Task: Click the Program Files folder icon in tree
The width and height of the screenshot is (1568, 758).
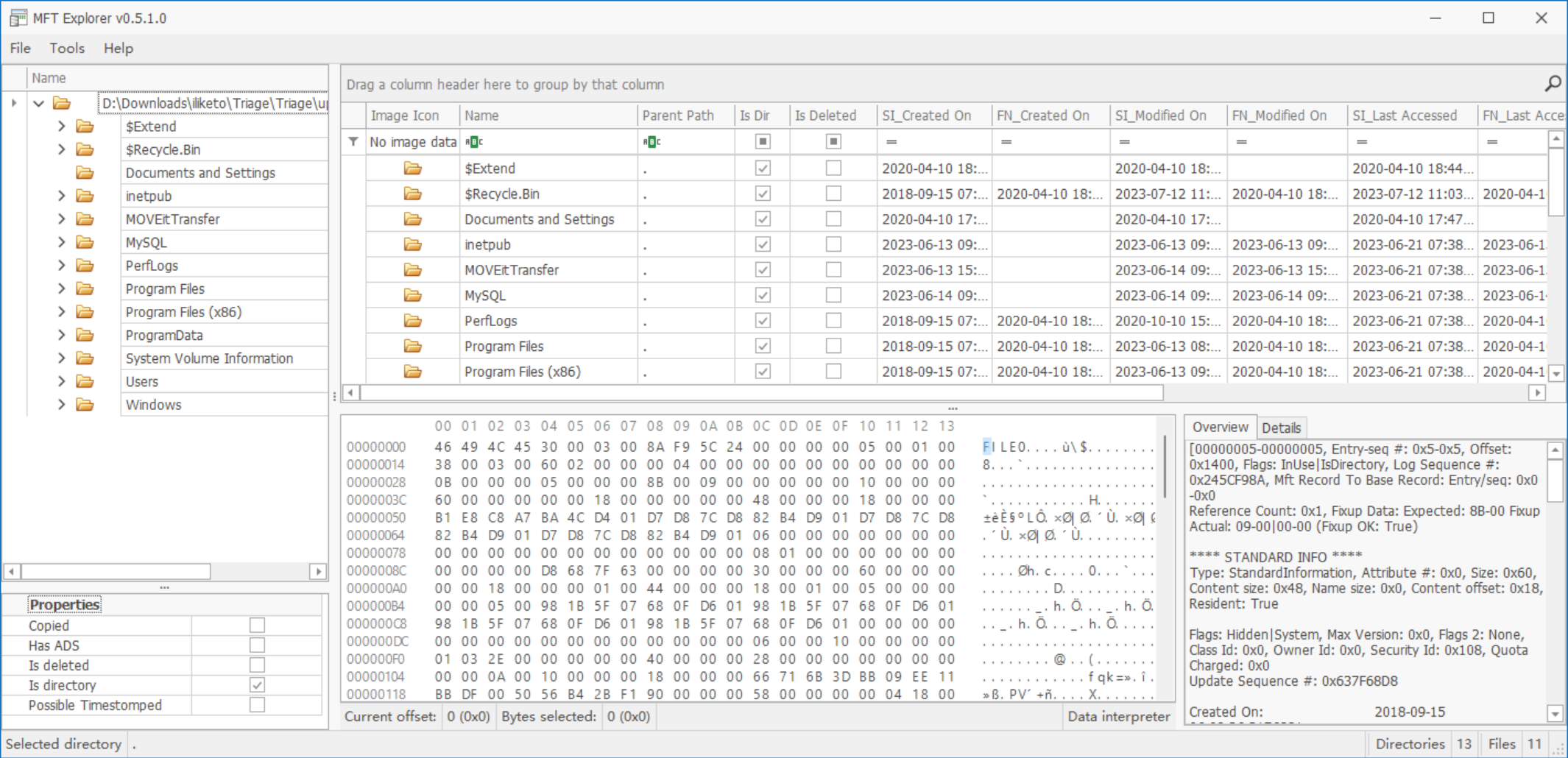Action: (85, 288)
